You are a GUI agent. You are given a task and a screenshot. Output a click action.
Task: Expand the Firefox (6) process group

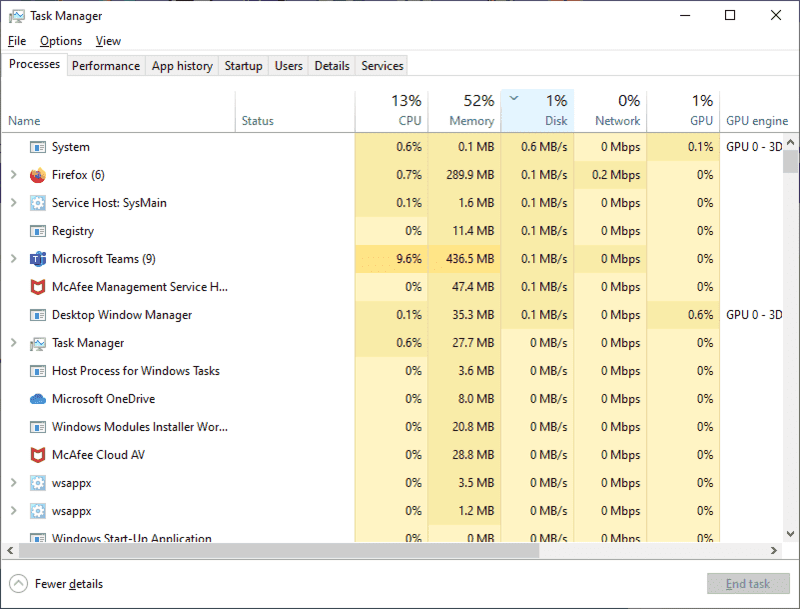click(x=14, y=175)
